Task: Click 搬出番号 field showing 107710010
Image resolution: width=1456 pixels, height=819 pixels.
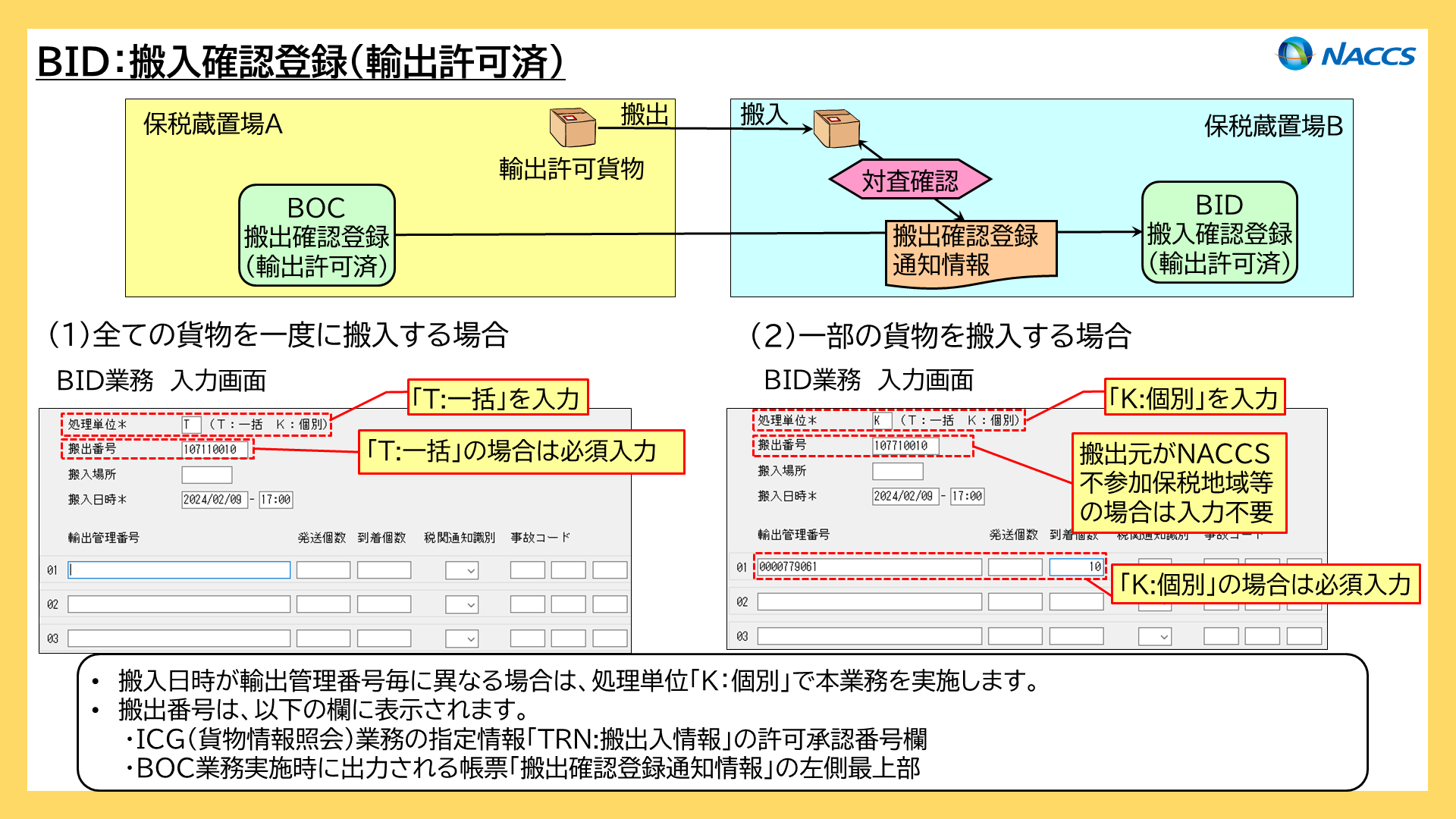Action: (905, 446)
